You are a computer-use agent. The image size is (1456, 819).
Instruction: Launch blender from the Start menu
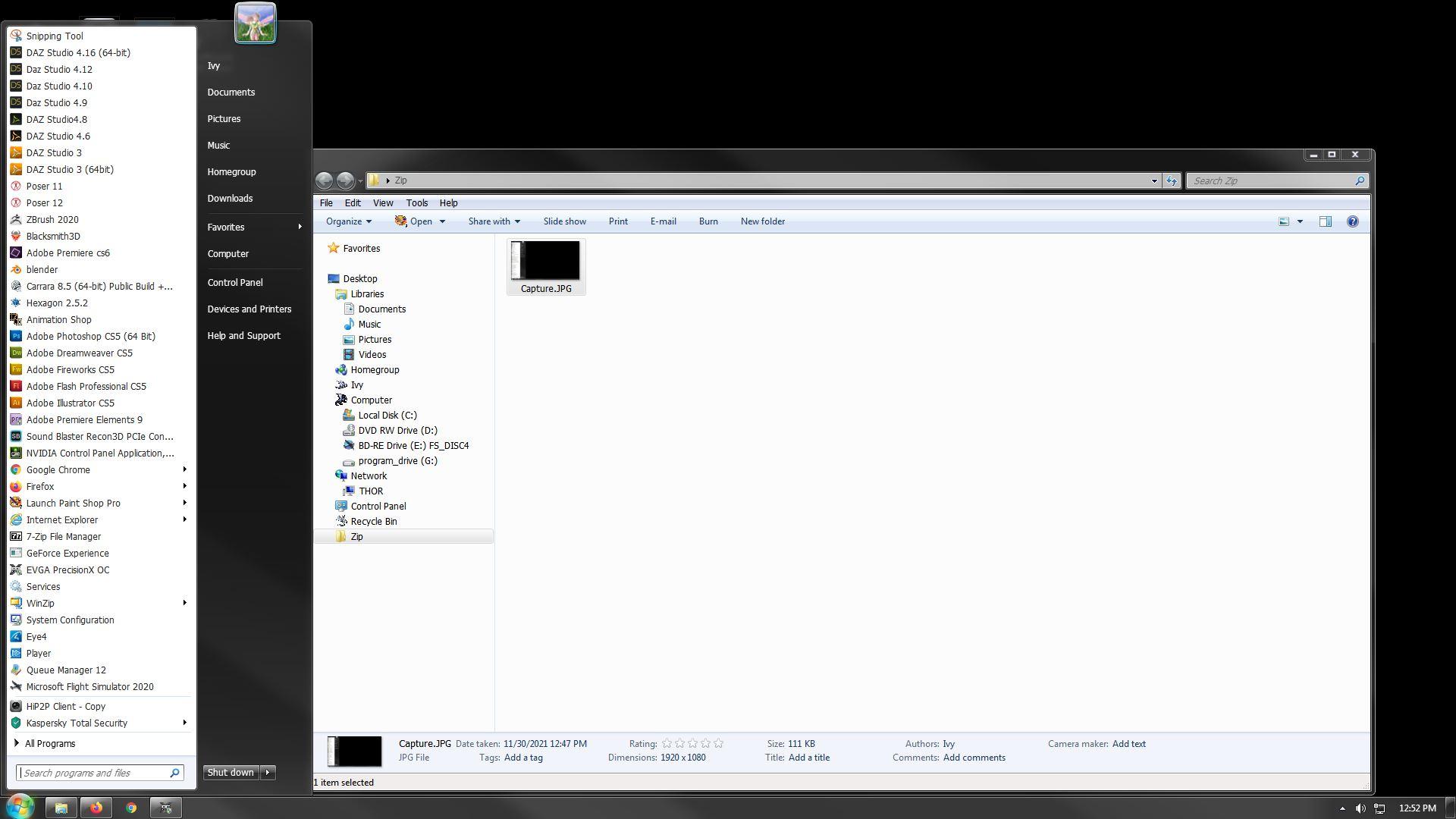coord(42,269)
